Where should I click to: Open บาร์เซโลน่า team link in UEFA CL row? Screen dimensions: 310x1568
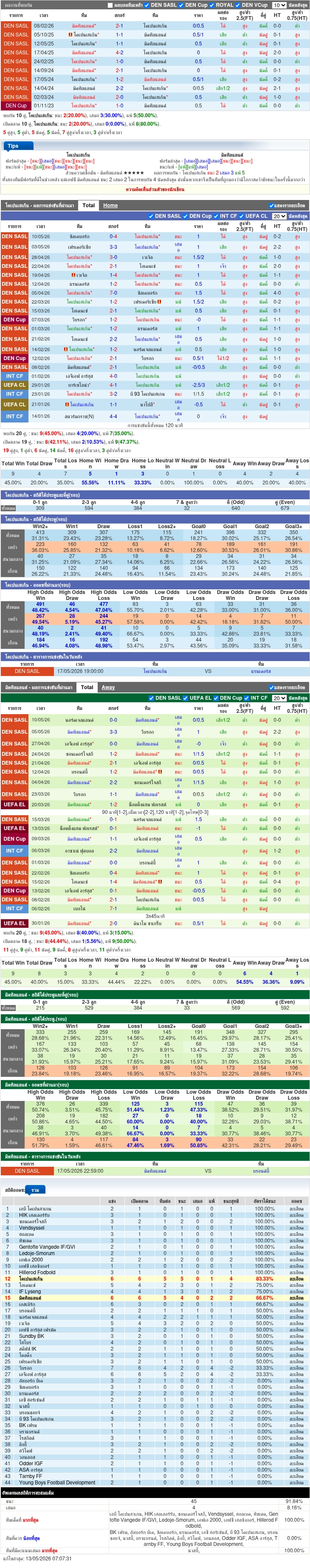pos(79,385)
